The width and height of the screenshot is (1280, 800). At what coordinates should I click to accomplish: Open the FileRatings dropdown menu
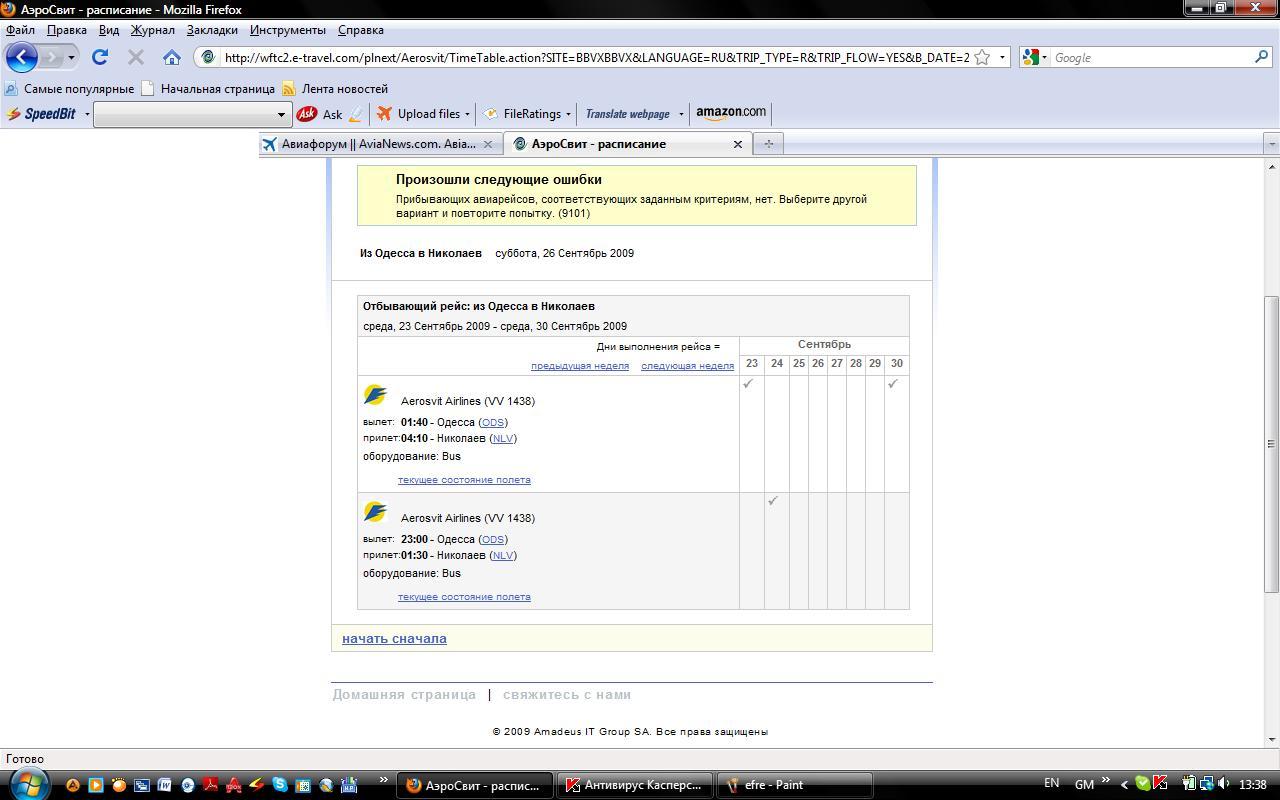(568, 114)
